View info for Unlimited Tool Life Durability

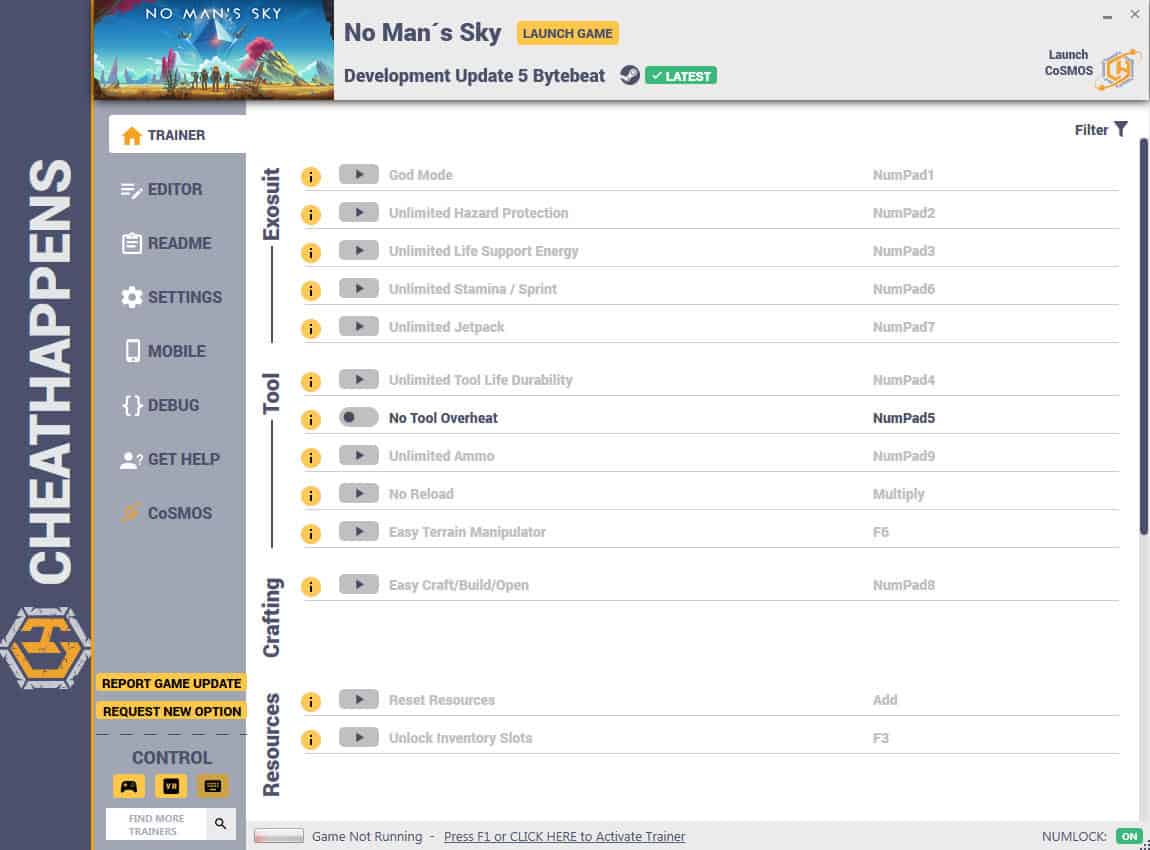311,381
